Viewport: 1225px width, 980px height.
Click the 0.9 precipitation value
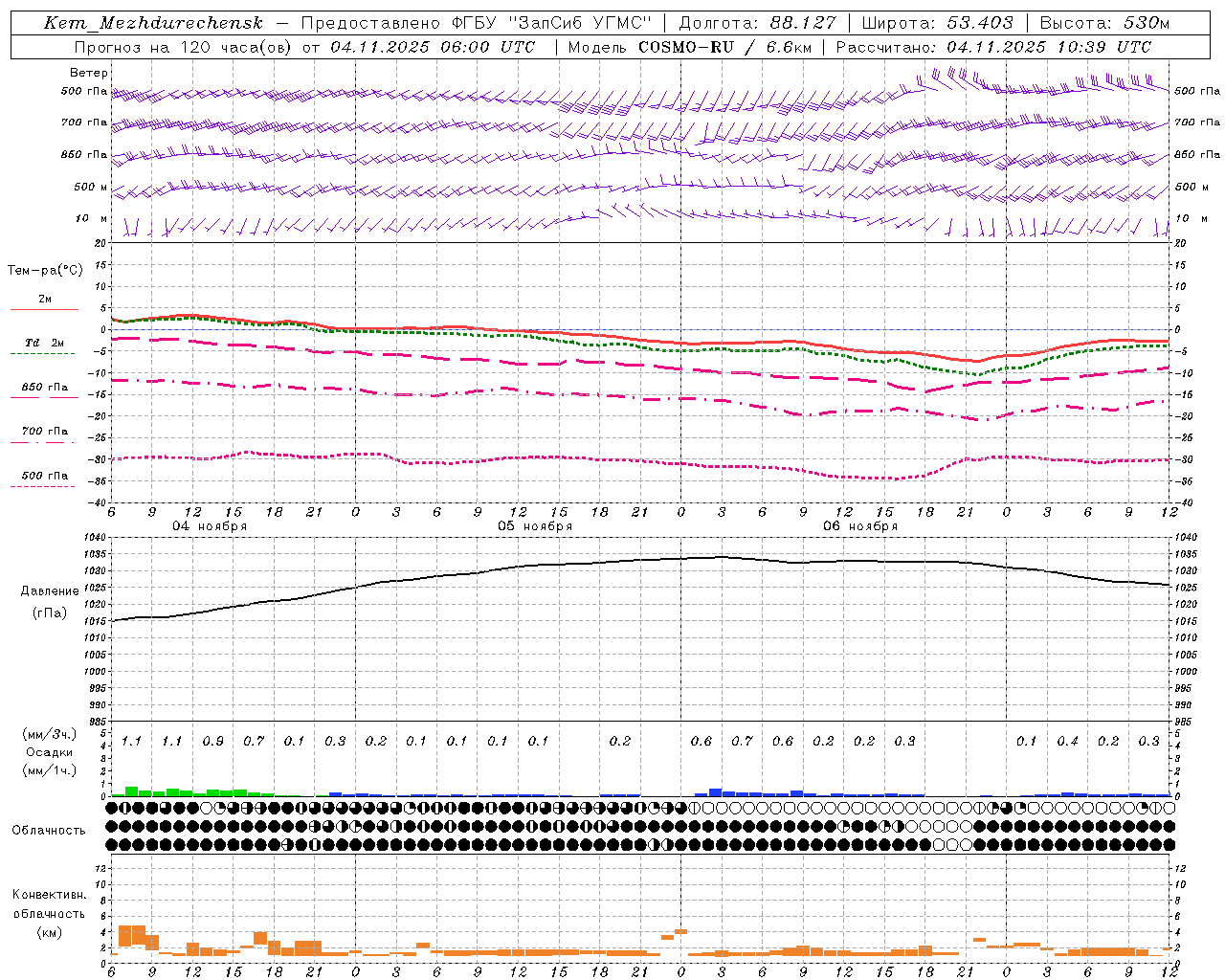212,741
